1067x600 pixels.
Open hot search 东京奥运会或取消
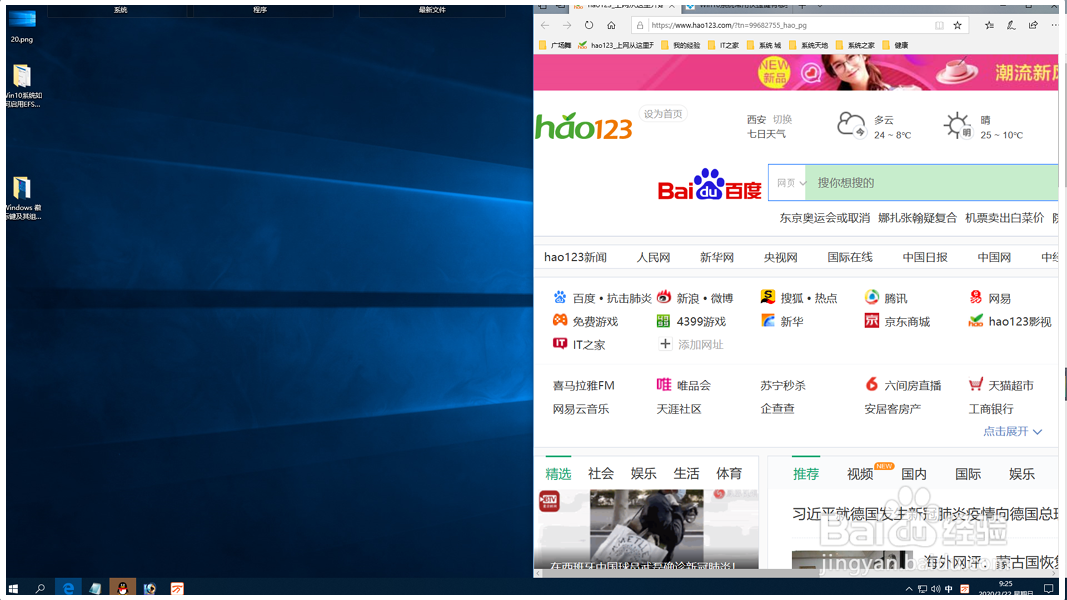(x=825, y=218)
